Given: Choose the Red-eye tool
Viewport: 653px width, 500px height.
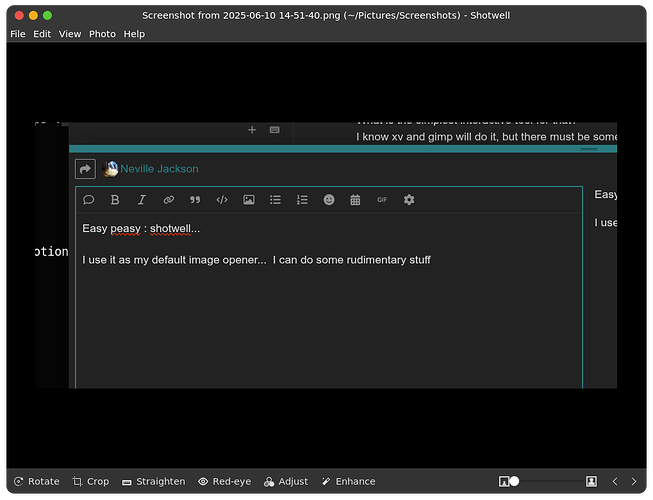Looking at the screenshot, I should pos(224,482).
